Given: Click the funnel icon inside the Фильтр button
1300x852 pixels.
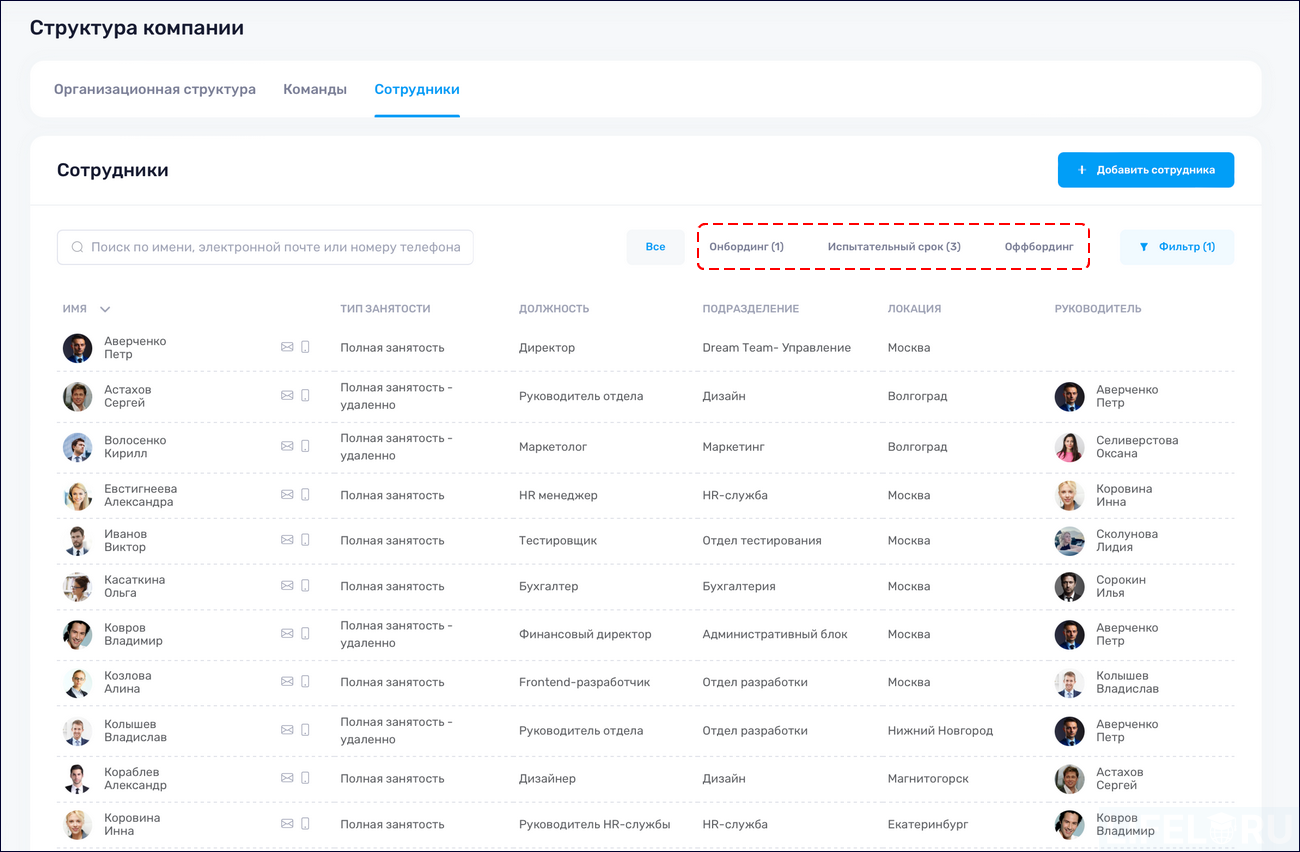Looking at the screenshot, I should [1144, 246].
